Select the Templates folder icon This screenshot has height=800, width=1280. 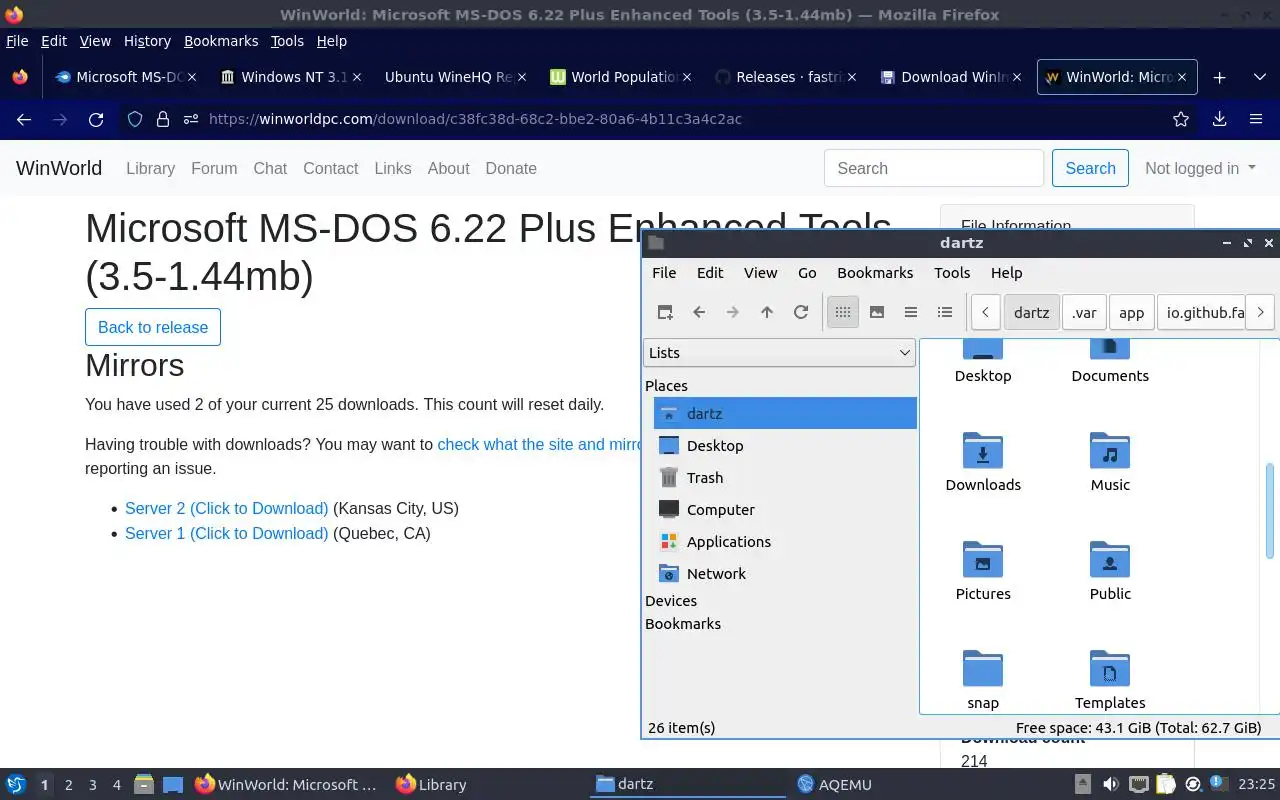click(1110, 669)
